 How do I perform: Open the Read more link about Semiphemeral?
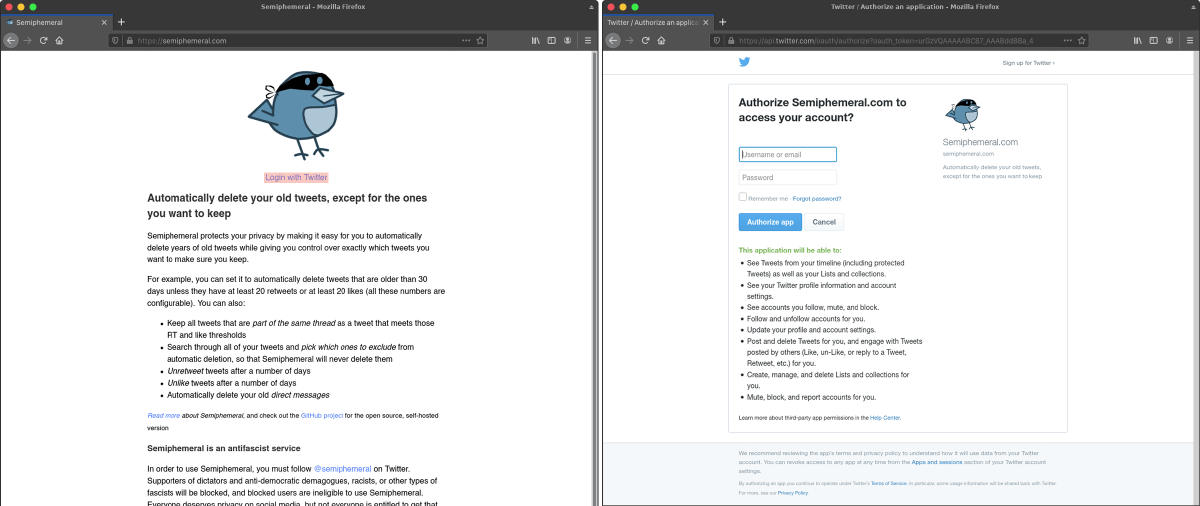(164, 415)
